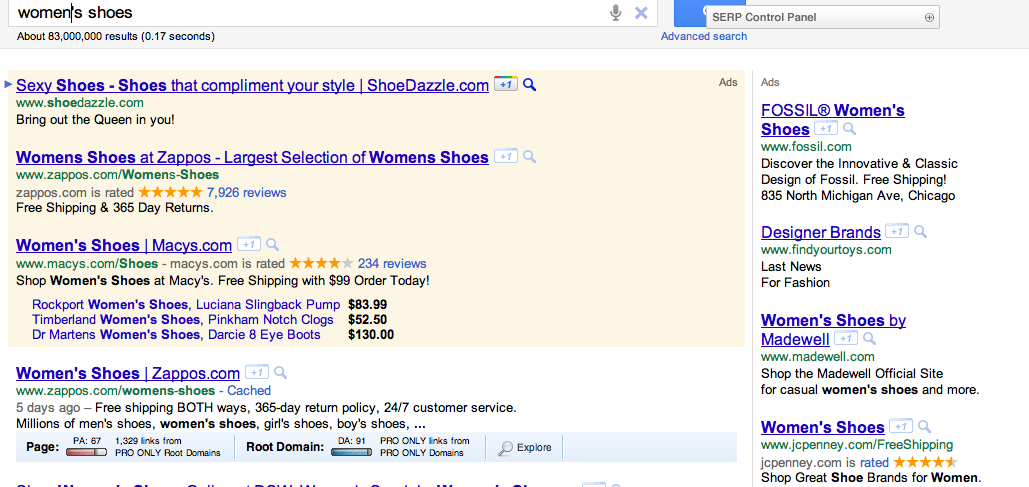
Task: Open Women's Shoes by Madewell sidebar ad
Action: tap(833, 329)
